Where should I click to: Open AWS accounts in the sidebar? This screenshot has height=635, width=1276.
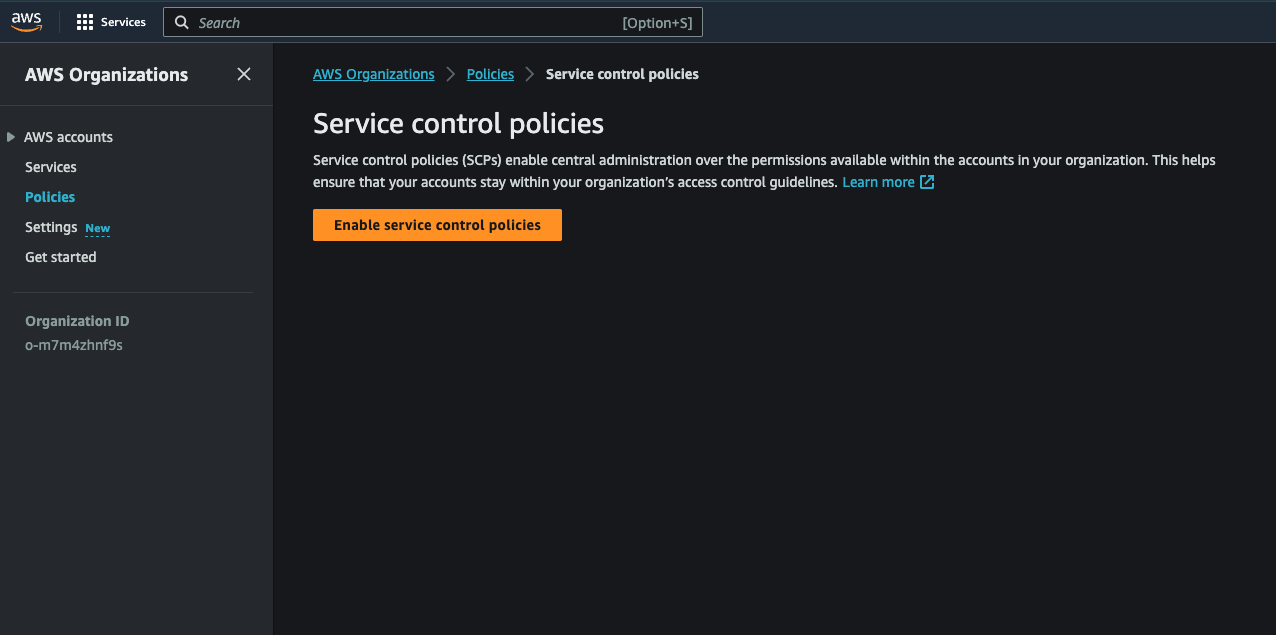pyautogui.click(x=68, y=137)
